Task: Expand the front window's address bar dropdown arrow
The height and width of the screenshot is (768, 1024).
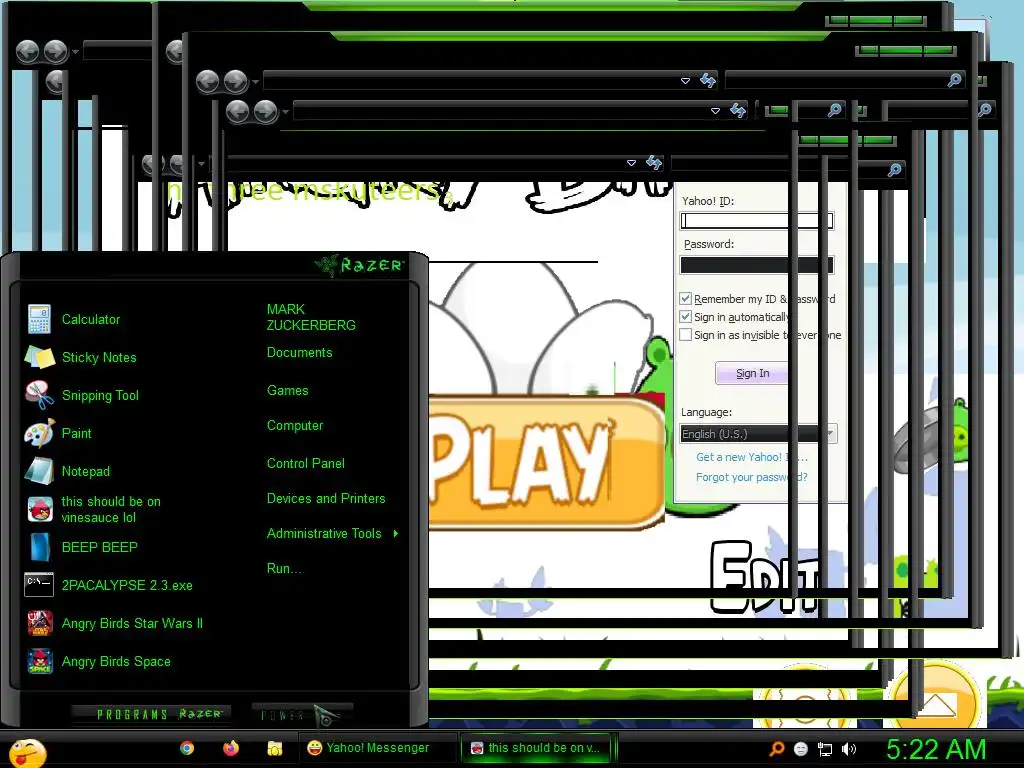Action: click(685, 81)
